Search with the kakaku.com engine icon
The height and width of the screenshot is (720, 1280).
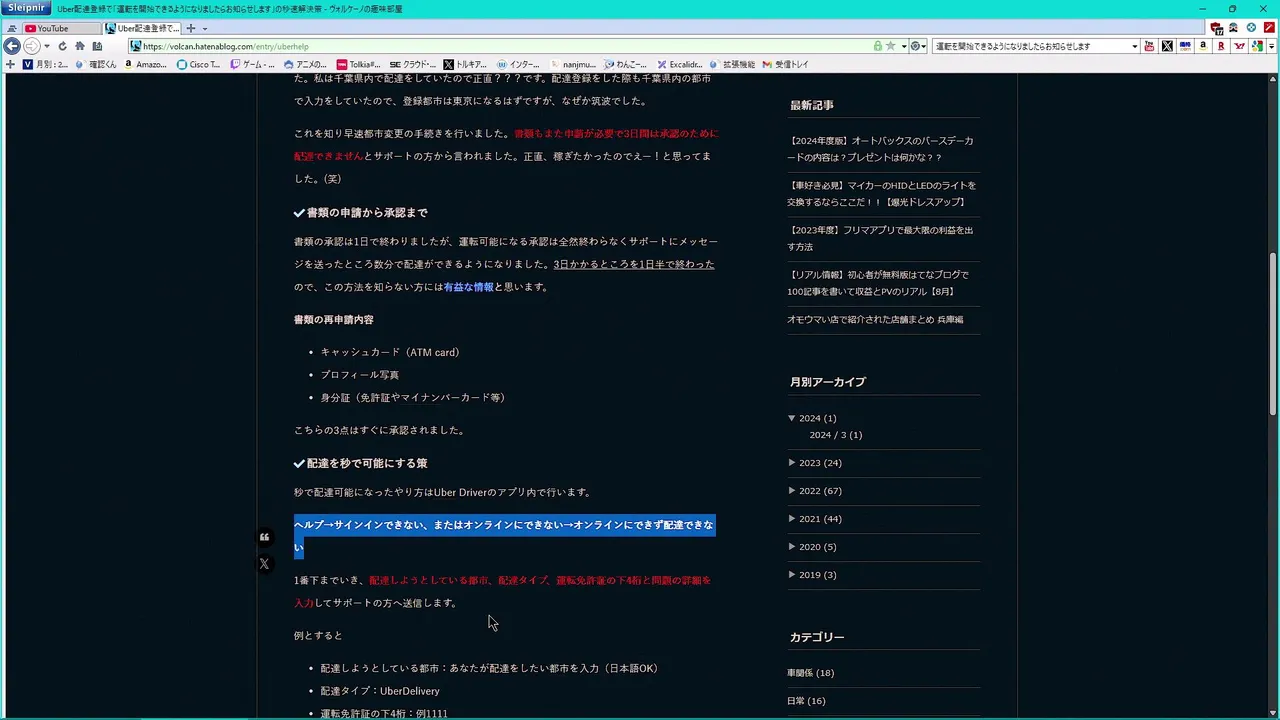pos(1185,46)
